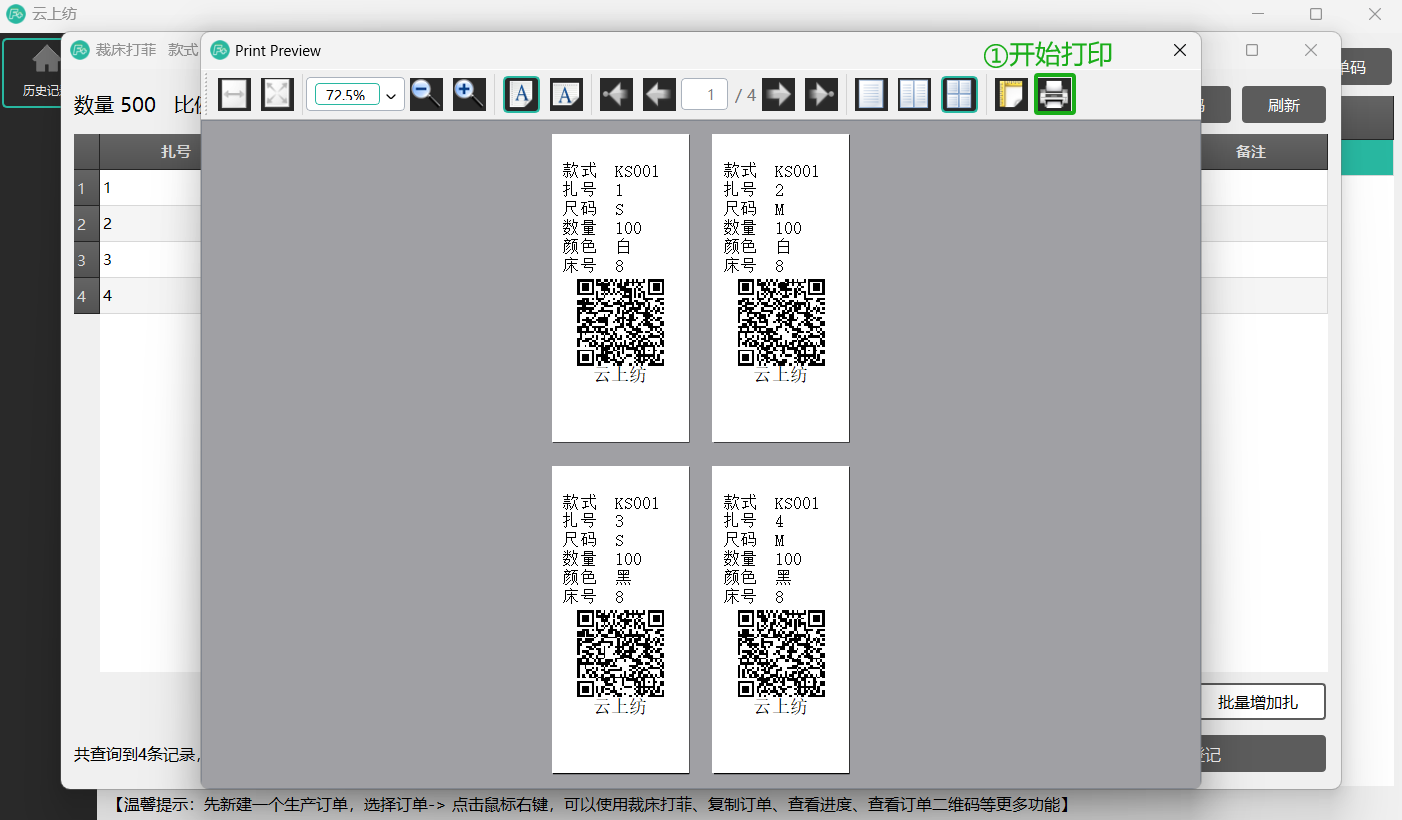Click the 刷新 button
Screen dimensions: 1402x820
click(1283, 105)
